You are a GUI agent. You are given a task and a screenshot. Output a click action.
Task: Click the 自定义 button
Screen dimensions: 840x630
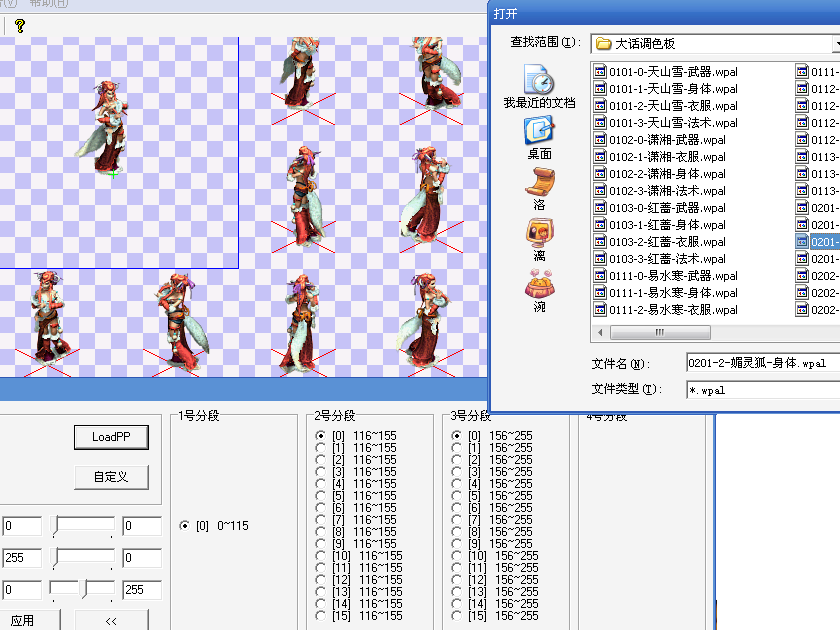pyautogui.click(x=111, y=477)
